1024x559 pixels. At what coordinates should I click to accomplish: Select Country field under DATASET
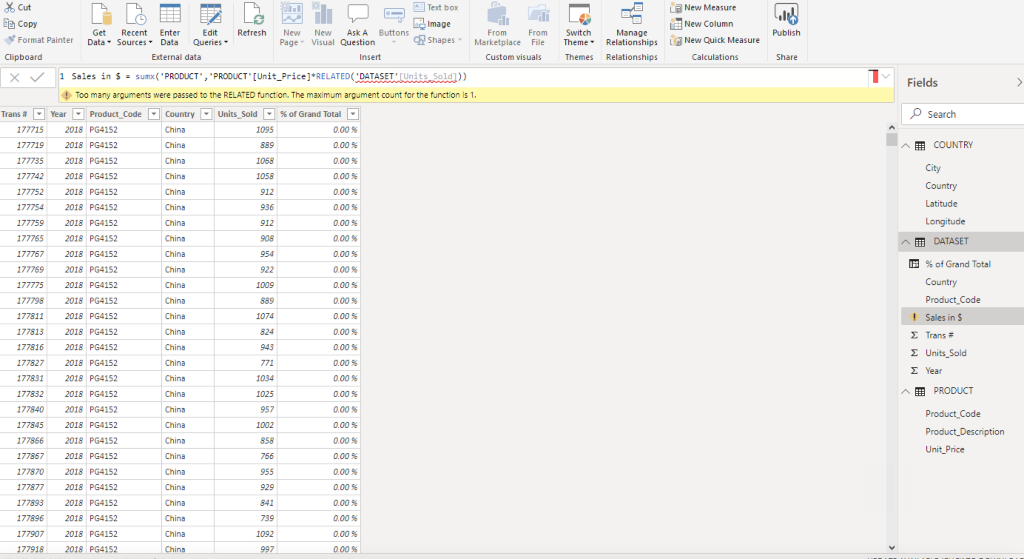[x=940, y=282]
